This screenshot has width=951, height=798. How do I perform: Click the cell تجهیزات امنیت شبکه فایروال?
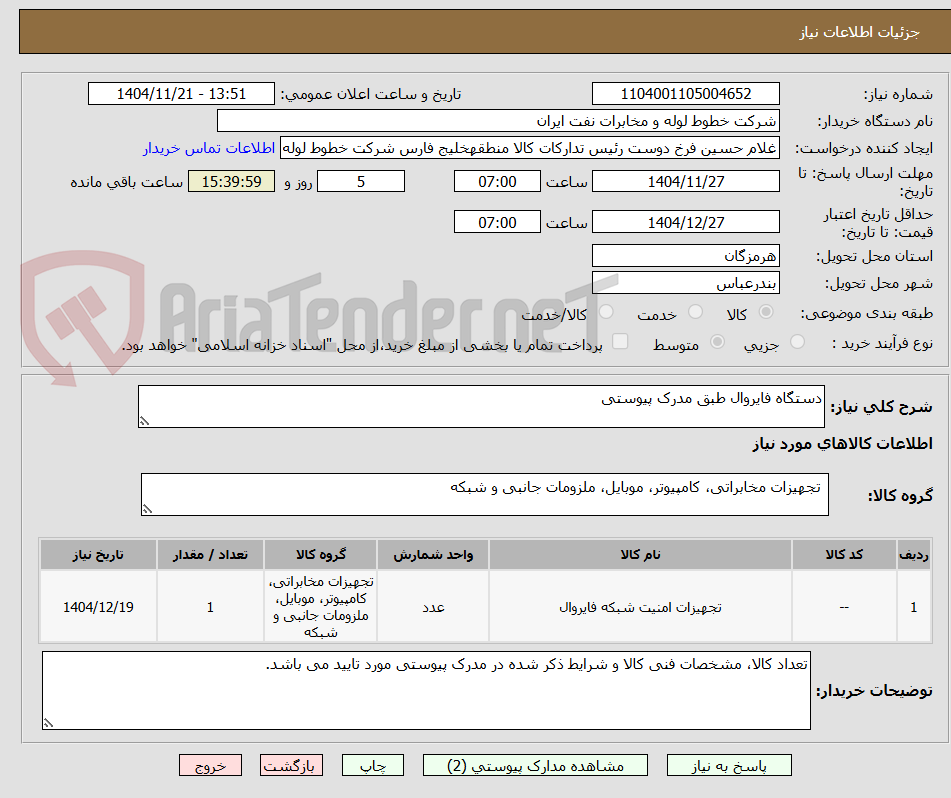tap(640, 606)
